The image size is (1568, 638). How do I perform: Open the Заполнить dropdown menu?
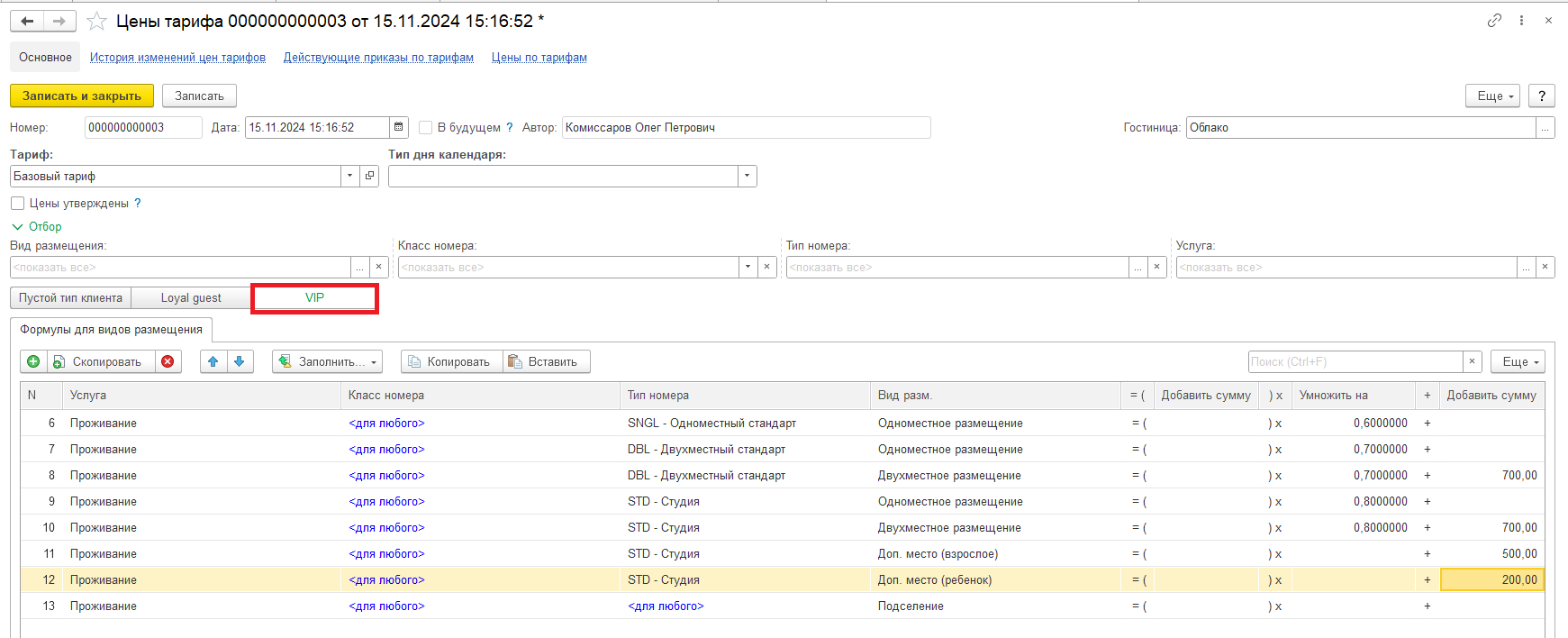point(327,361)
